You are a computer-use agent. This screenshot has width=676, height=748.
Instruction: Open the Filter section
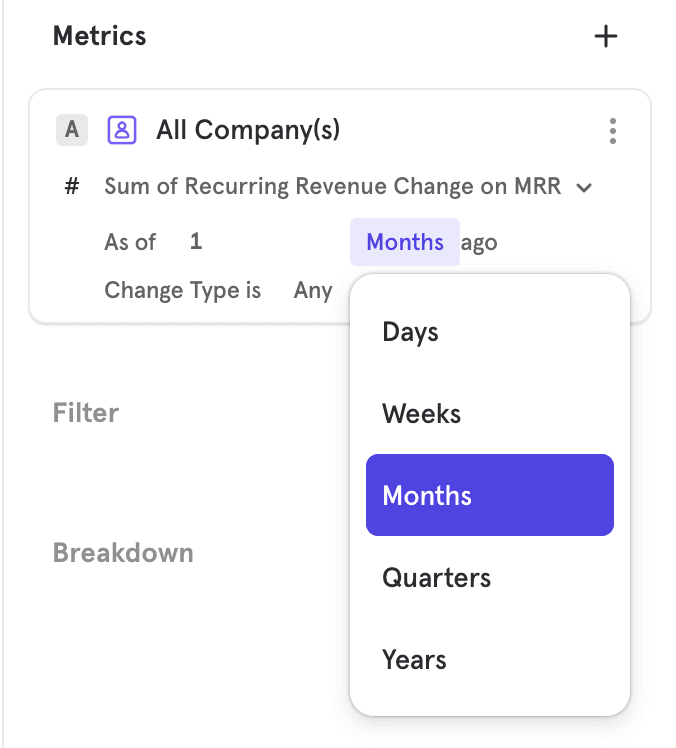tap(86, 413)
